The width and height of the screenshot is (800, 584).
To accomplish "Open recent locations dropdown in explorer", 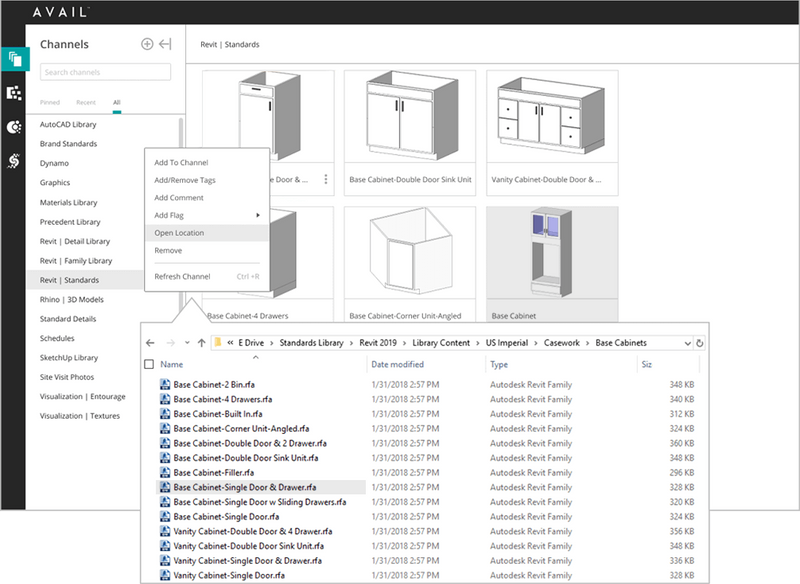I will click(186, 343).
